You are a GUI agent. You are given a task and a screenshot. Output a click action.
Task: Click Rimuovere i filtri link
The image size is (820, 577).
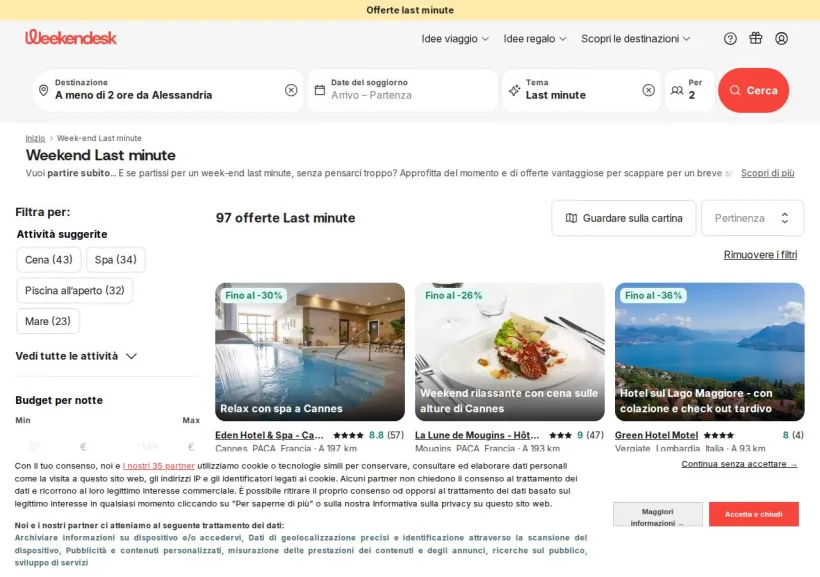[x=760, y=255]
